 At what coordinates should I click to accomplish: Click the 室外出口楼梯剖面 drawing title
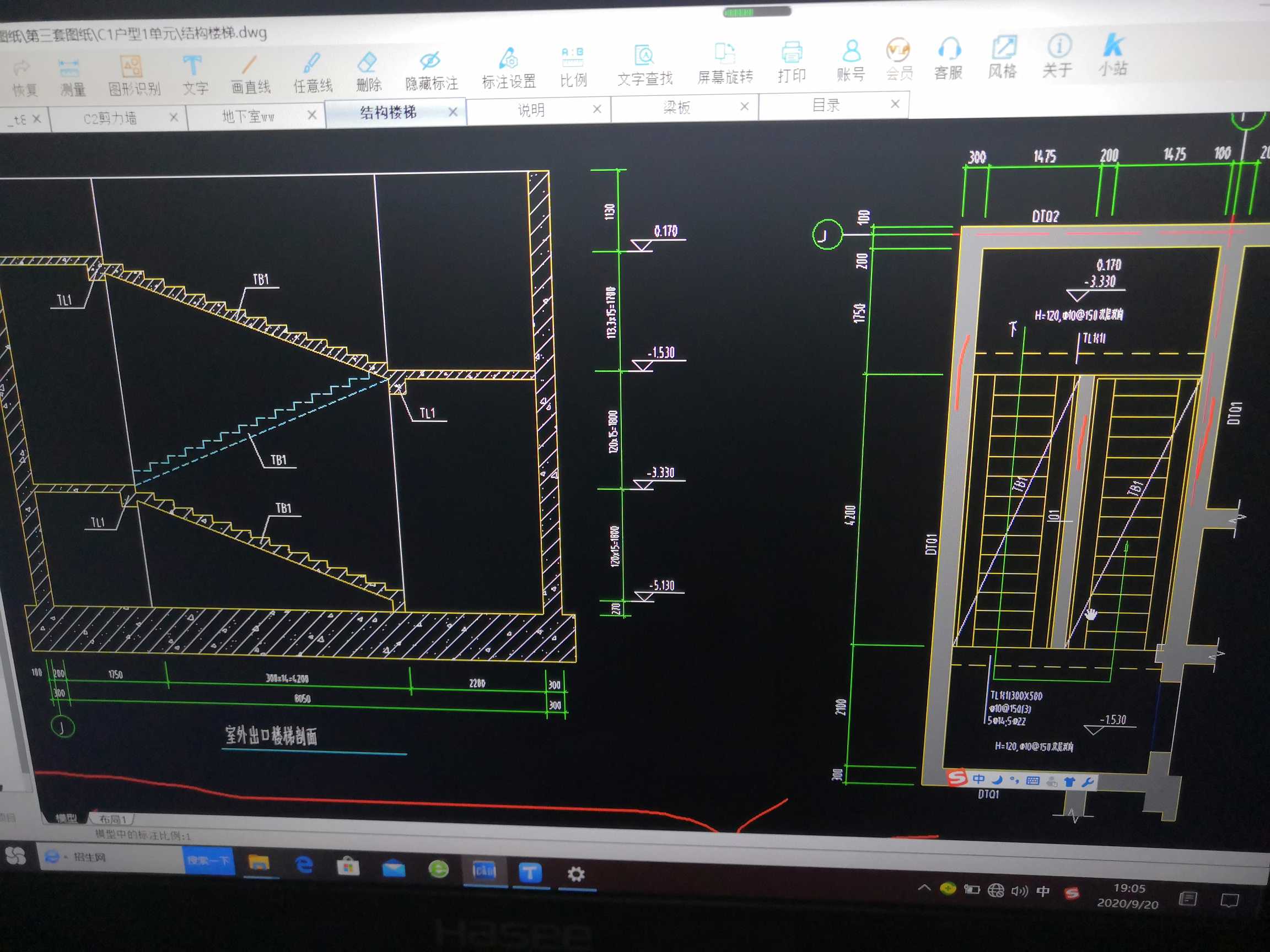[271, 735]
